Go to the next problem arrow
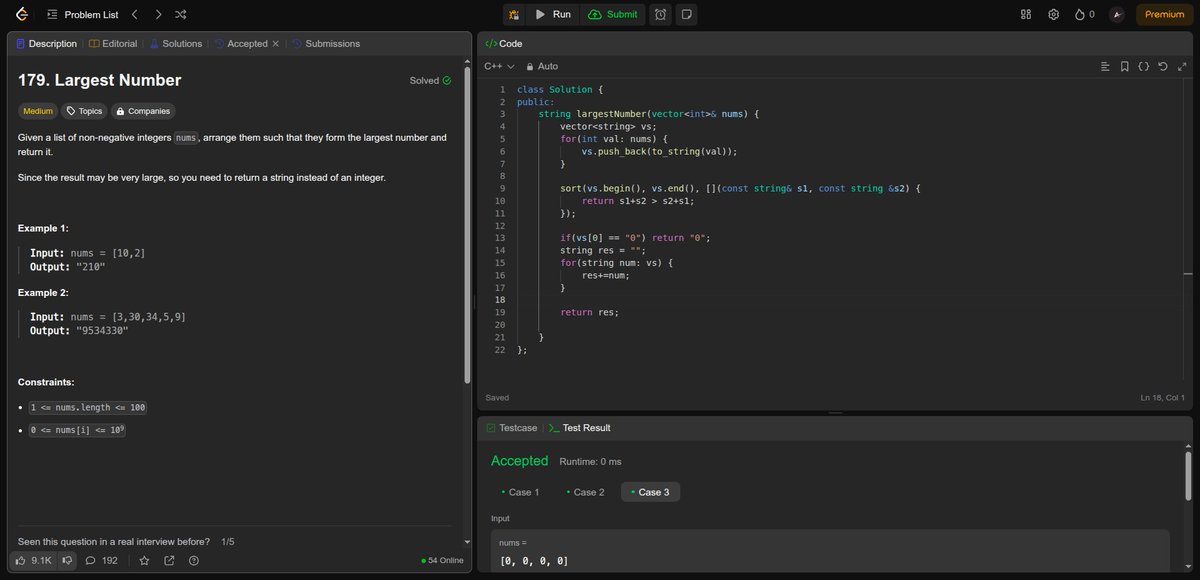 (x=158, y=15)
